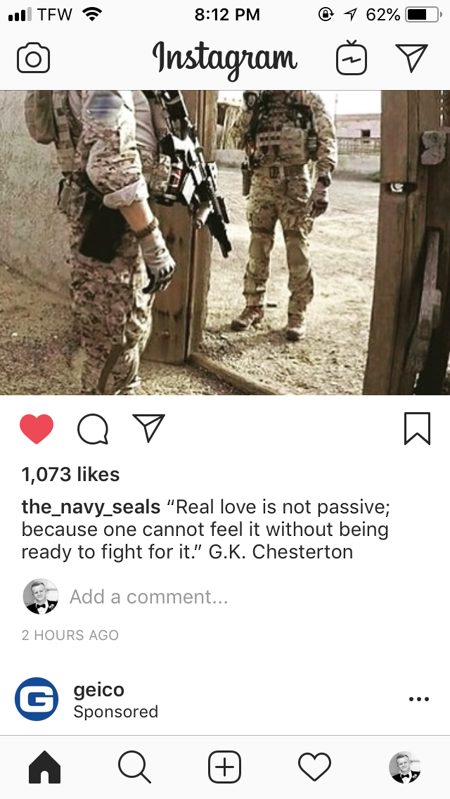Open IGTV from the header
Image resolution: width=450 pixels, height=799 pixels.
[x=351, y=58]
